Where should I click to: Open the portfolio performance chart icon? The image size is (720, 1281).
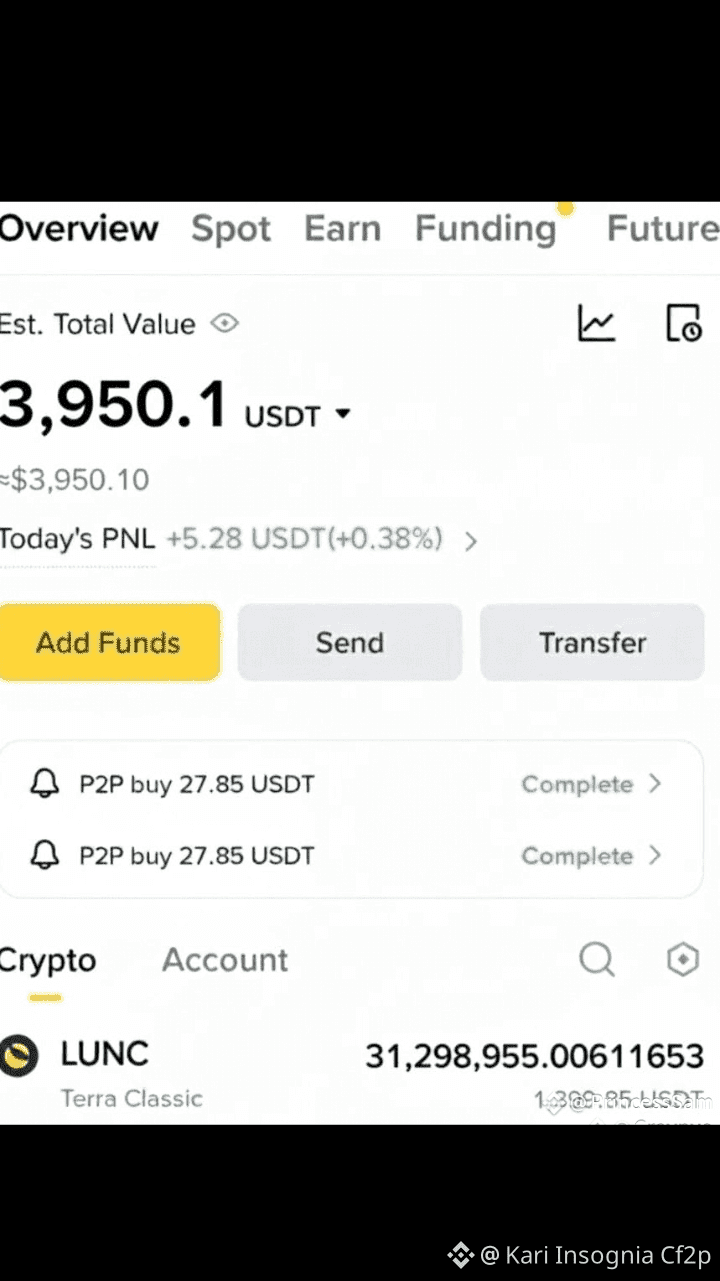[x=597, y=323]
